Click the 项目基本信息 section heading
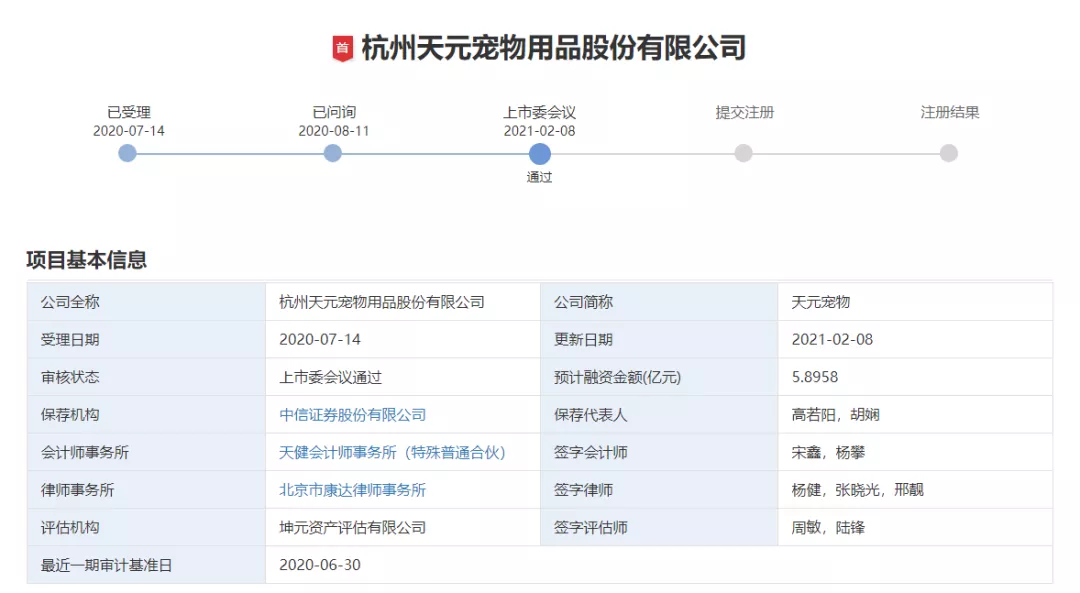This screenshot has width=1080, height=593. [87, 260]
